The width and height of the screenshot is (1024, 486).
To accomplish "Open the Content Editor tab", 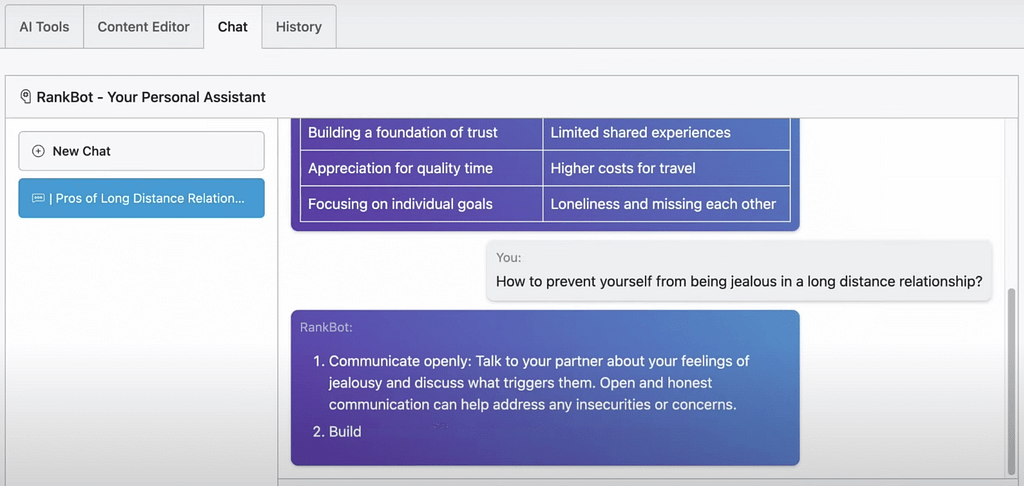I will pos(144,27).
